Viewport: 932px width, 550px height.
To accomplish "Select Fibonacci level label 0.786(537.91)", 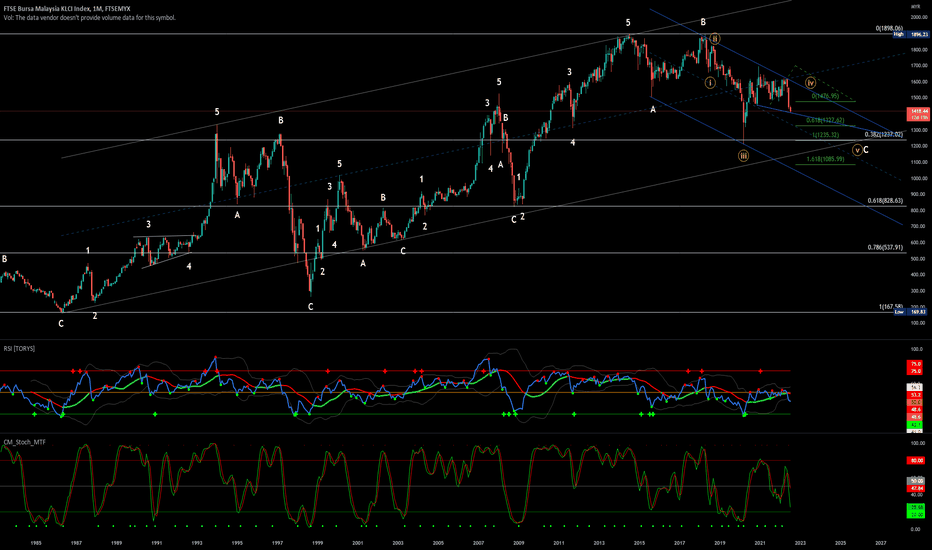I will coord(885,247).
